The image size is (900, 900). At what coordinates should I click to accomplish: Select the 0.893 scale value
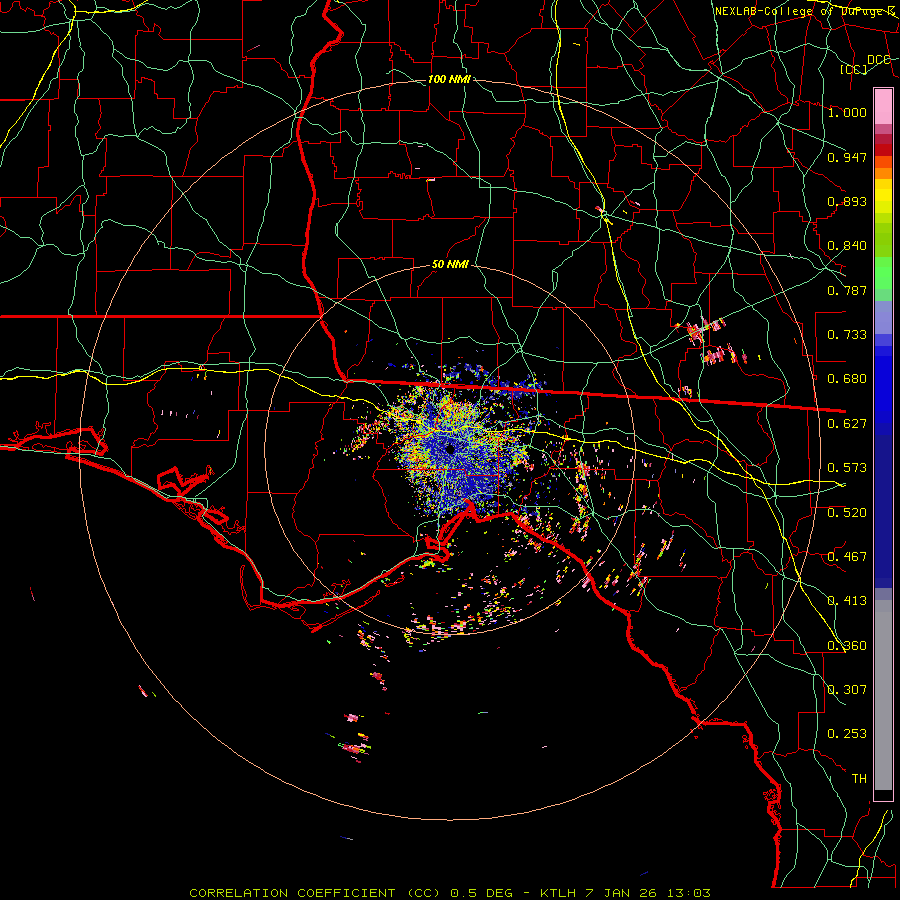coord(847,201)
